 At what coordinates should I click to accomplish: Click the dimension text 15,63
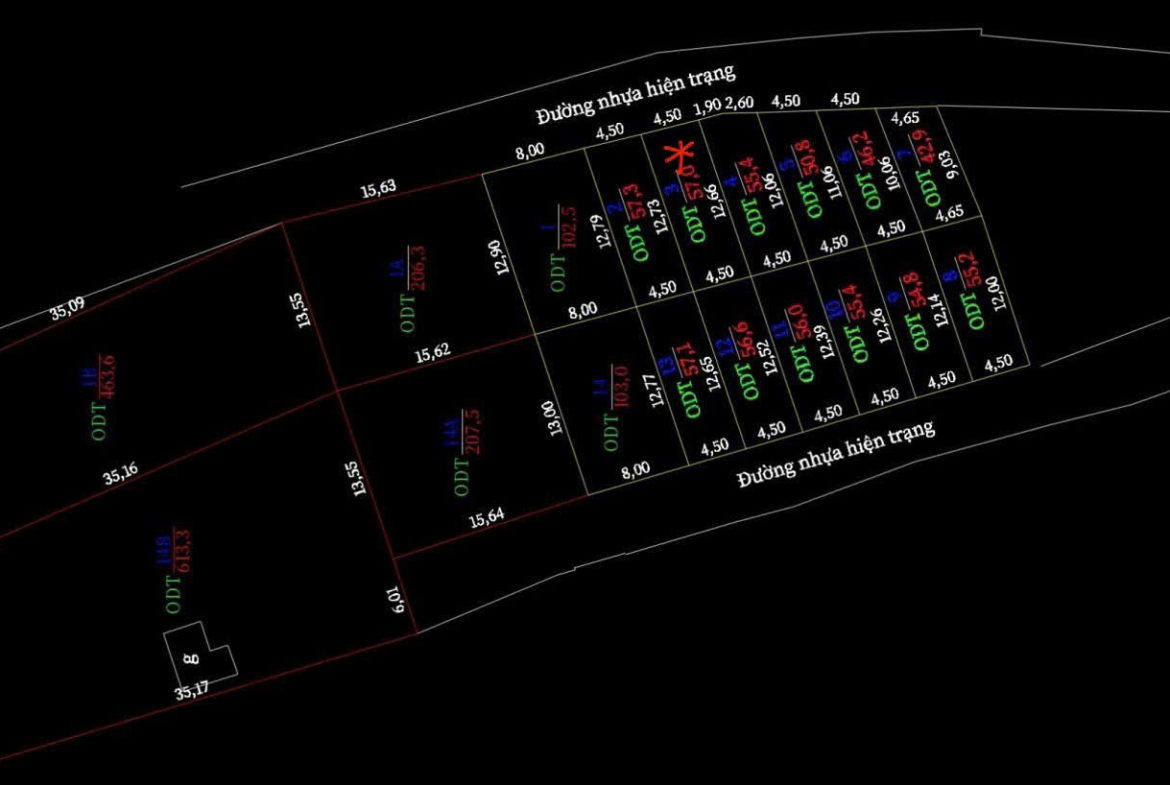378,189
